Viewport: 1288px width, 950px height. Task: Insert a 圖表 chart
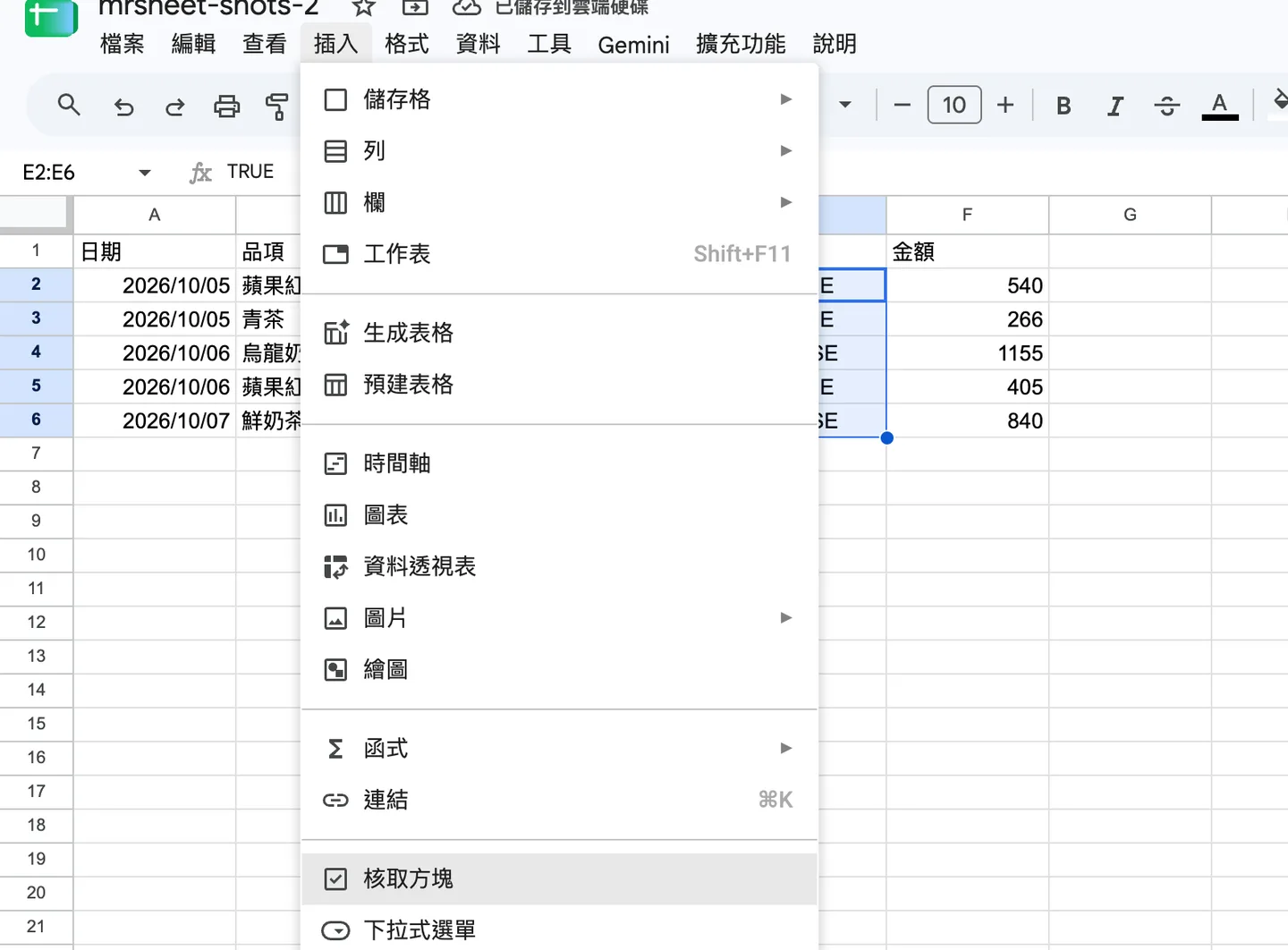coord(559,515)
